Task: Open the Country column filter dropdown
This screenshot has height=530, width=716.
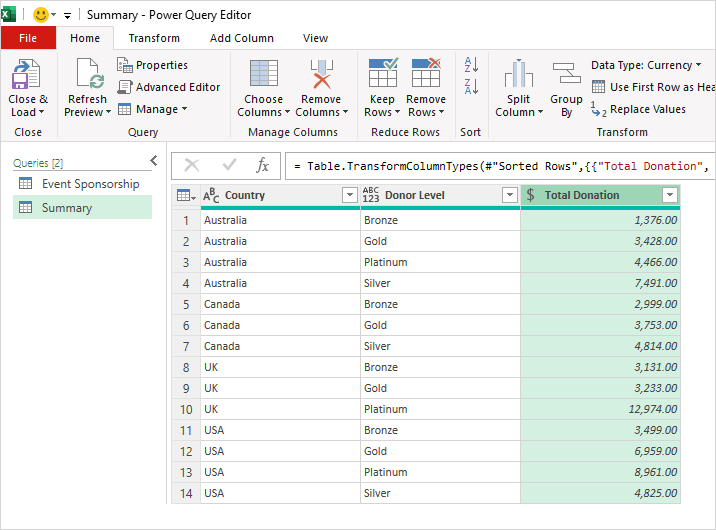Action: (x=350, y=195)
